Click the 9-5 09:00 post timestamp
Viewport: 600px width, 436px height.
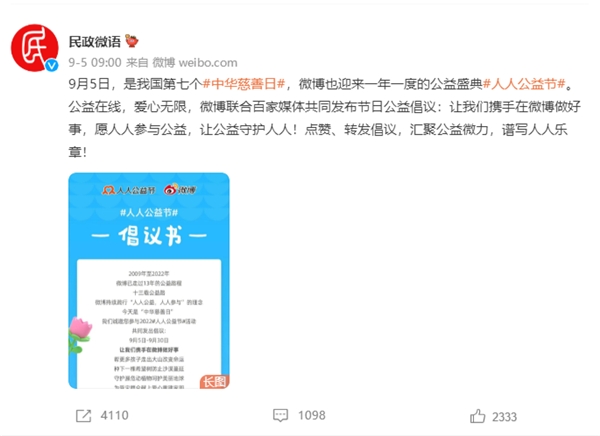(95, 62)
